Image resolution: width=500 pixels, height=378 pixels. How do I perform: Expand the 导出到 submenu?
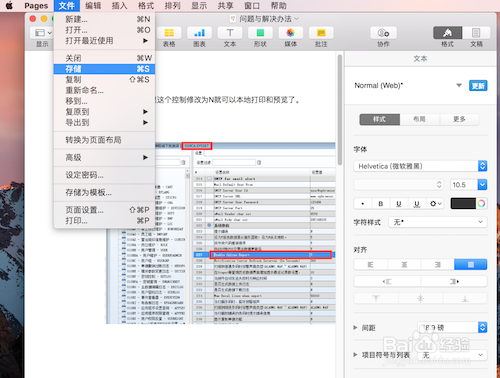104,122
